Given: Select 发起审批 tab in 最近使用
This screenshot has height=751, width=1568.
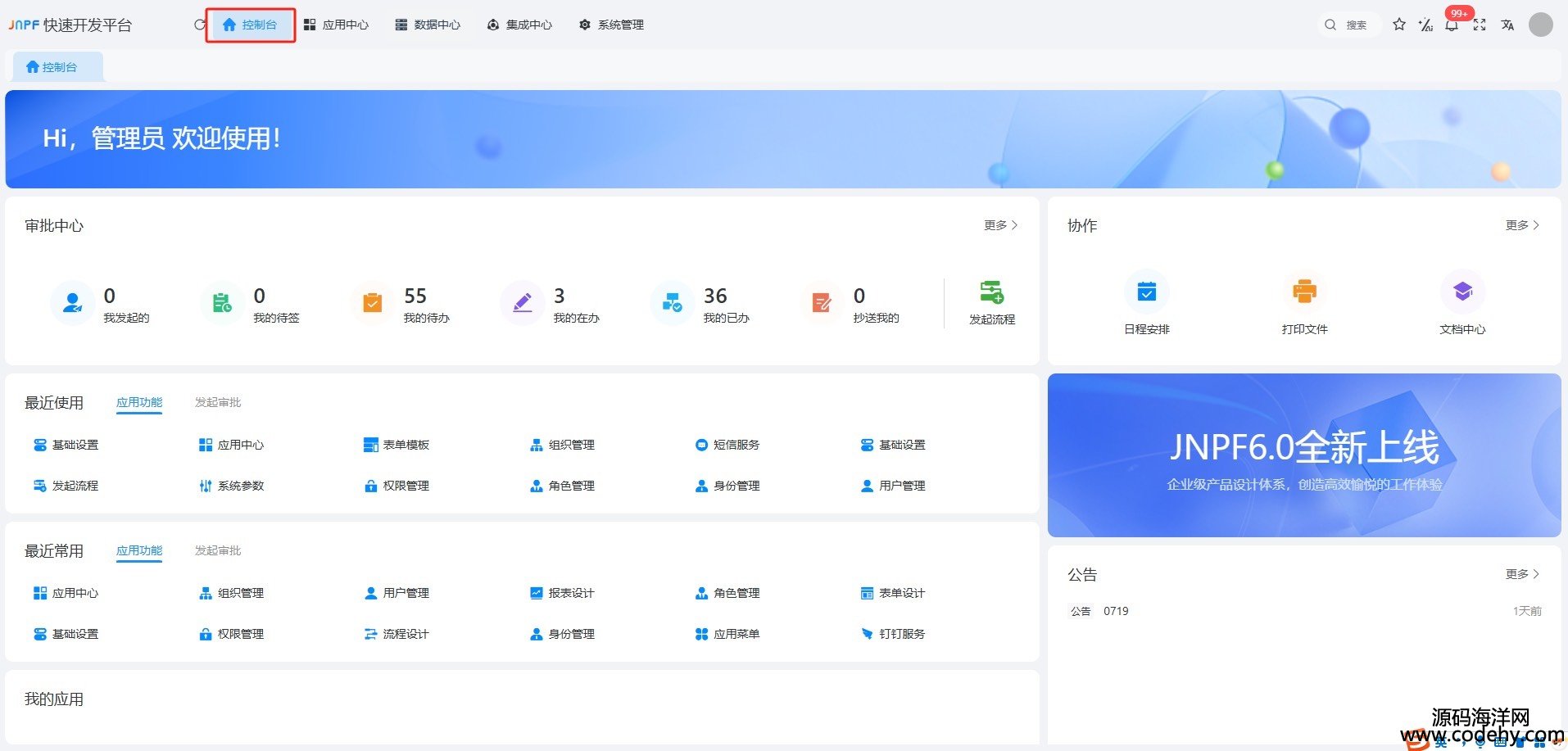Looking at the screenshot, I should click(x=218, y=403).
